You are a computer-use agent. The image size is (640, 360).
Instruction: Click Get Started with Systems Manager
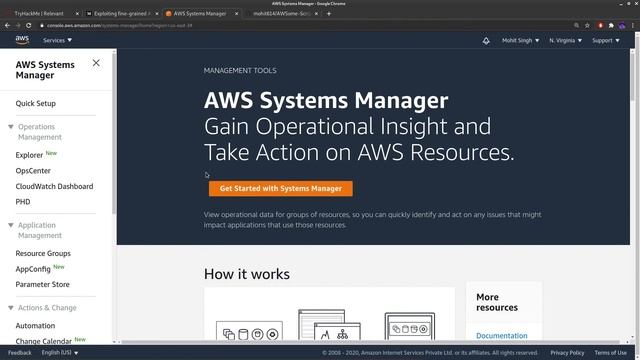point(281,189)
